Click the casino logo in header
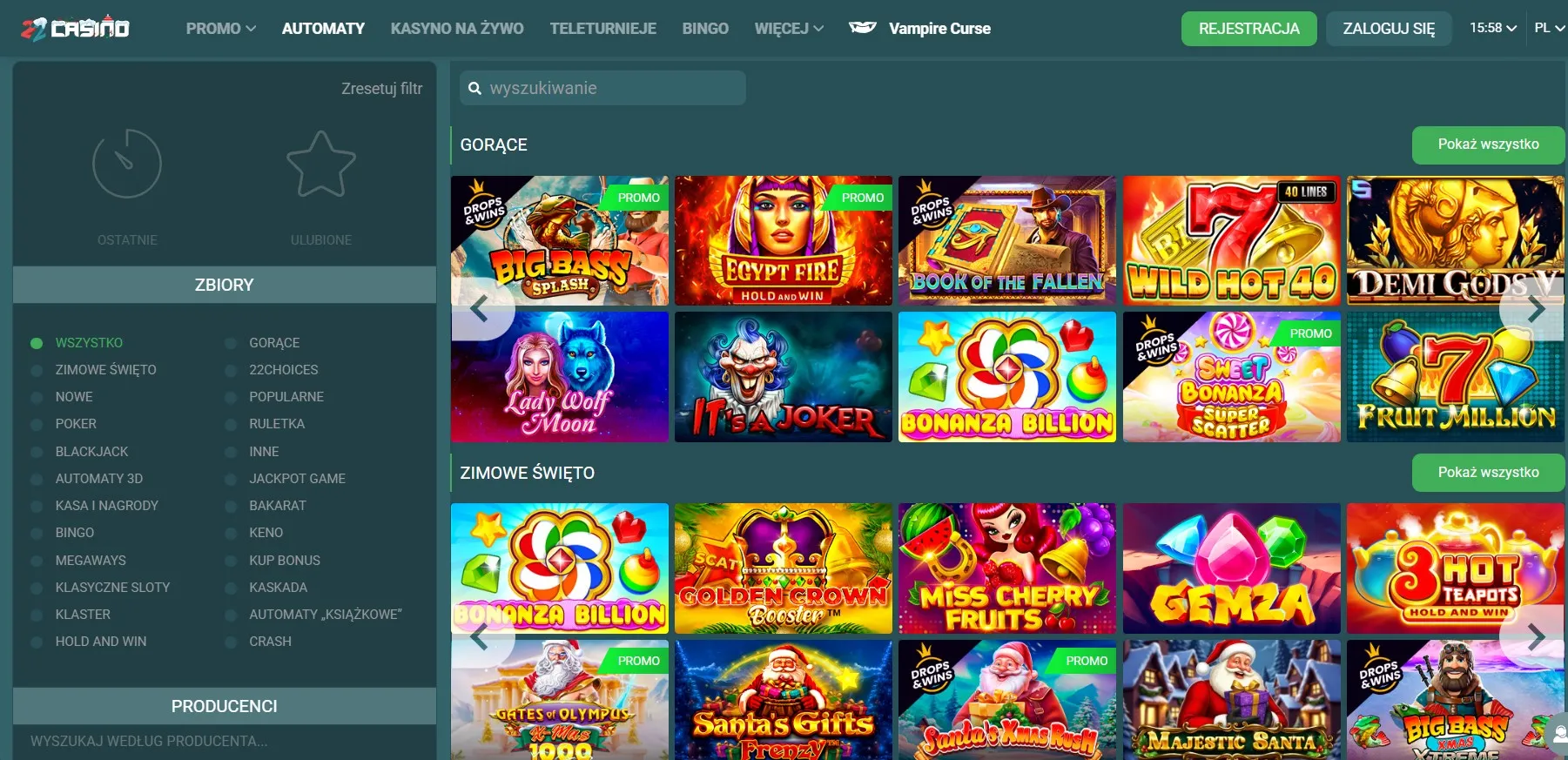The image size is (1568, 760). point(75,28)
